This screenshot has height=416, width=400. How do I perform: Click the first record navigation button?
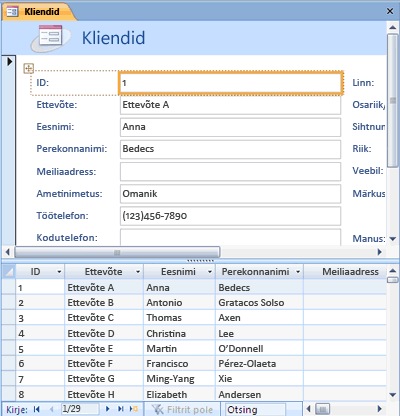[x=37, y=409]
